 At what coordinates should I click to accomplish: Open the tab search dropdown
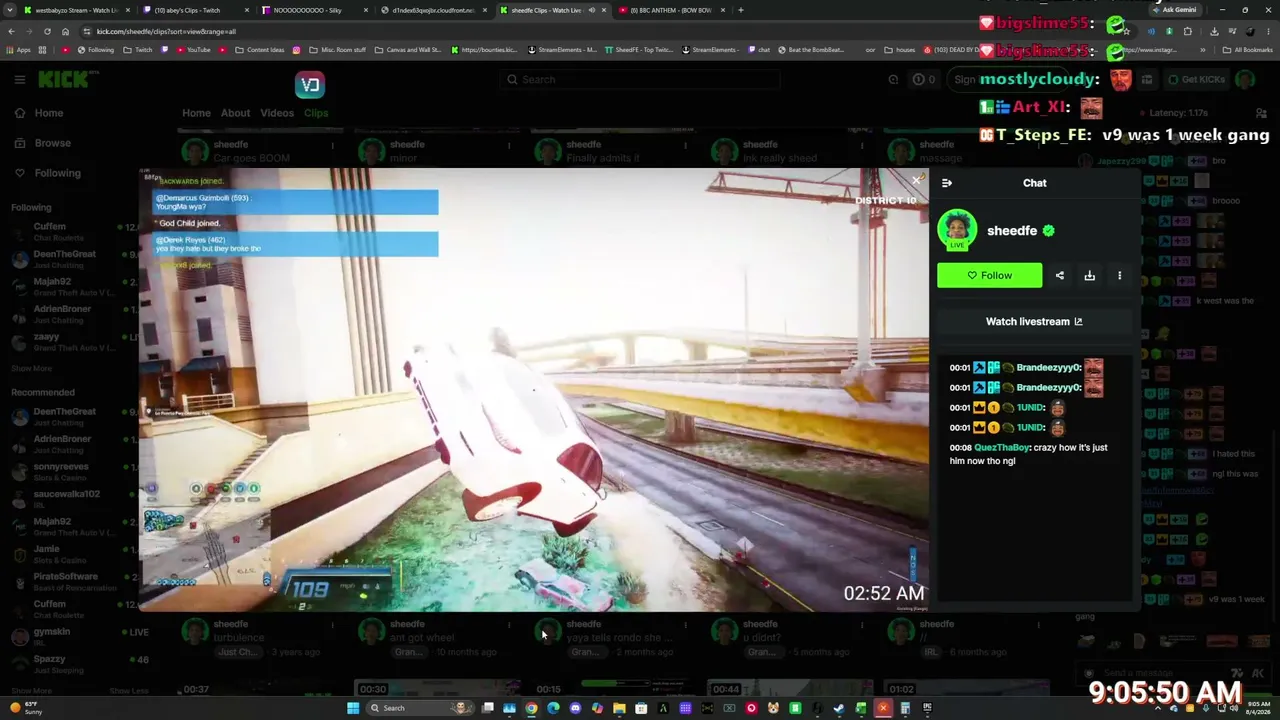(11, 10)
